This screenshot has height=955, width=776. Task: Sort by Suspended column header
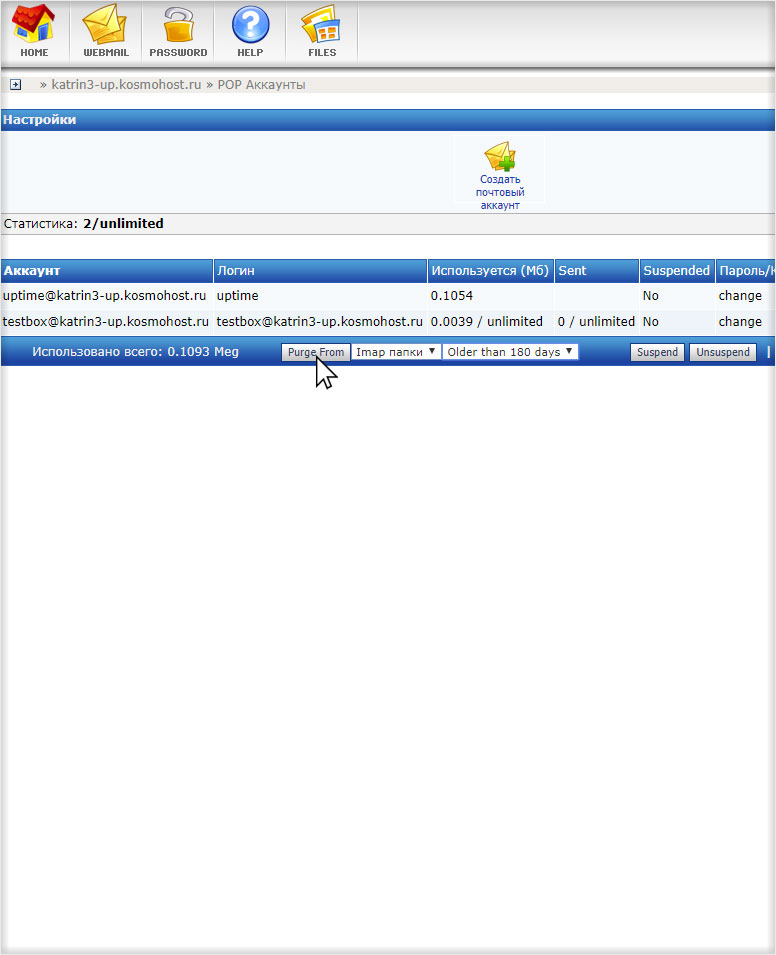click(676, 271)
